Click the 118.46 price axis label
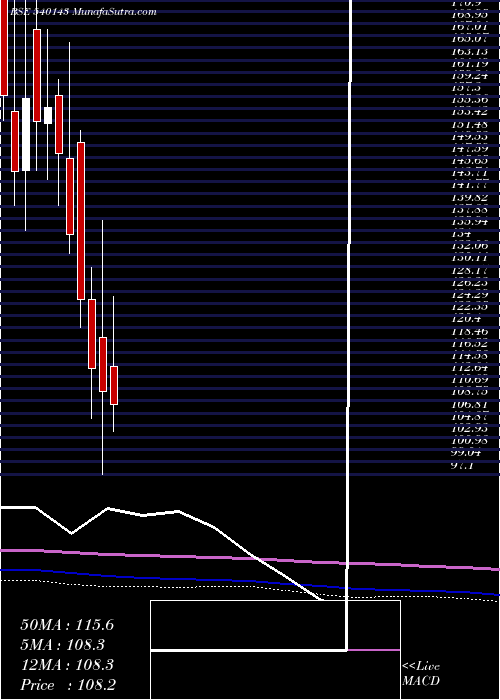 [x=469, y=331]
